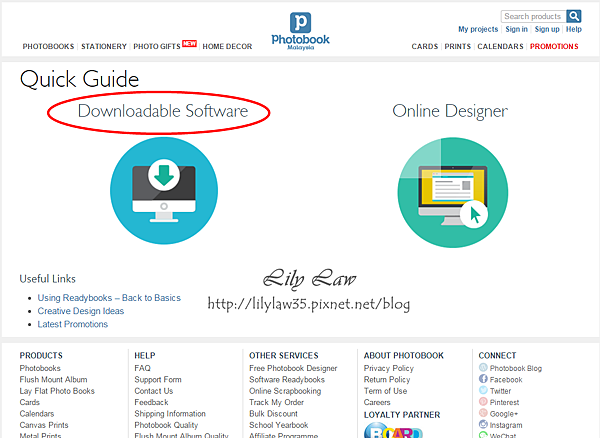The width and height of the screenshot is (600, 438).
Task: Click the Pinterest icon
Action: [483, 402]
